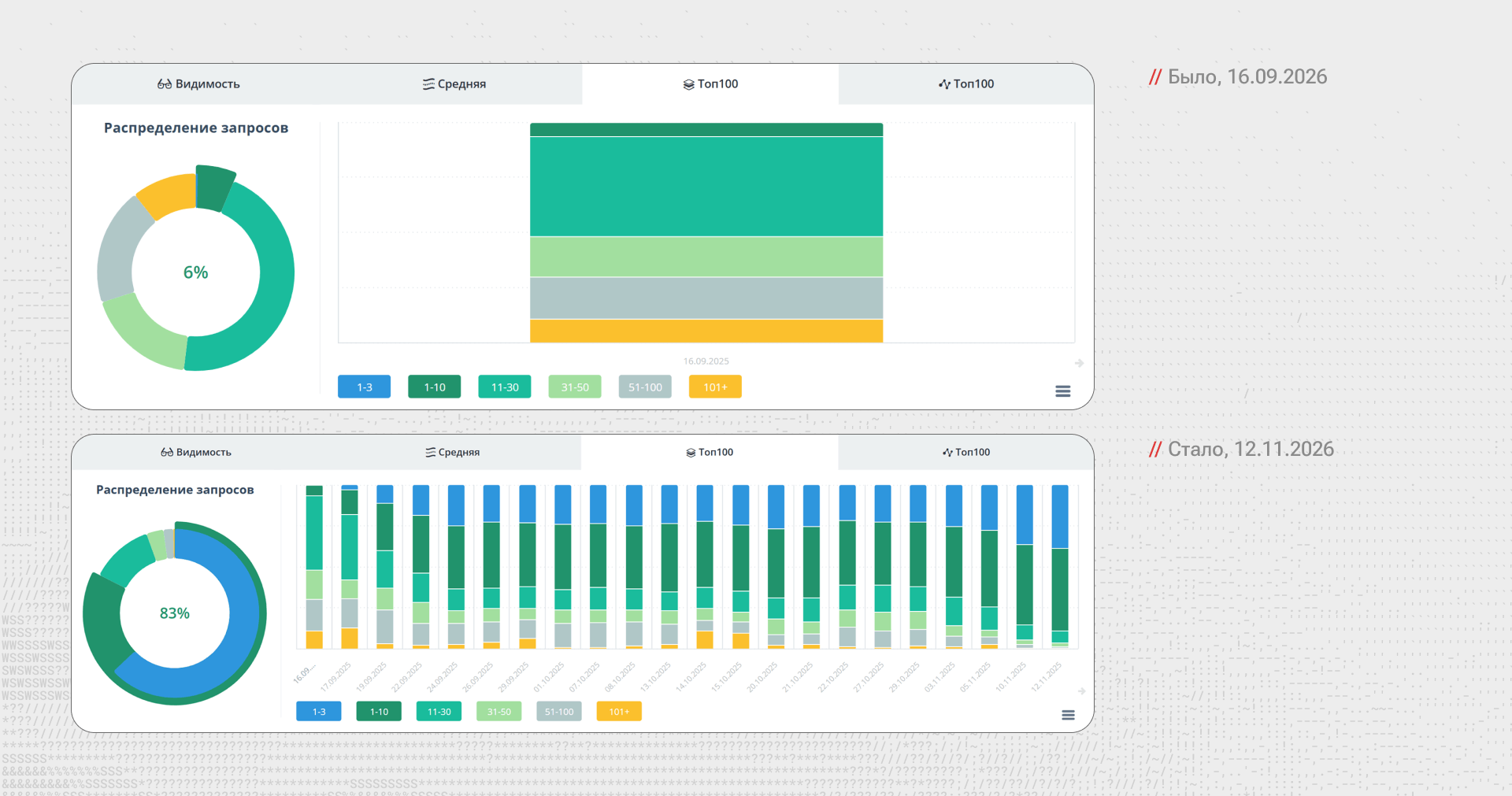Toggle the 31-50 legend series in Стало chart
Screen dimensions: 1512x796
pyautogui.click(x=499, y=712)
